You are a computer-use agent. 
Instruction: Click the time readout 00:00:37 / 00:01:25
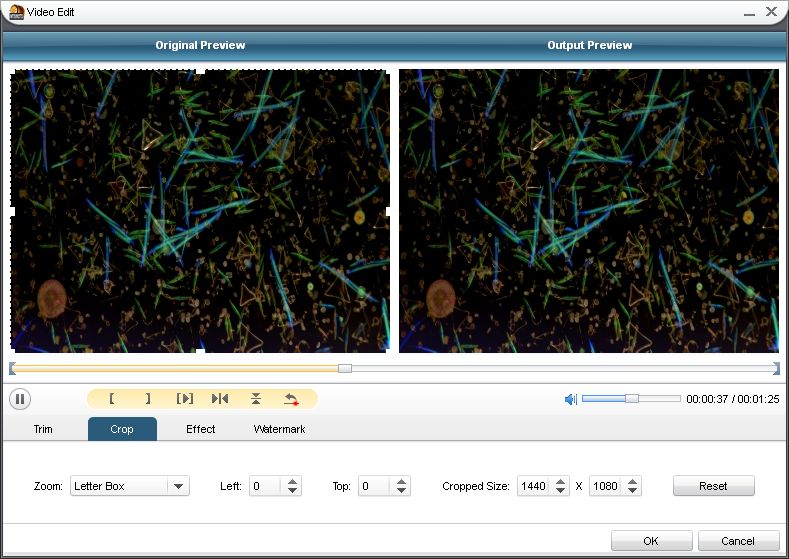[733, 399]
